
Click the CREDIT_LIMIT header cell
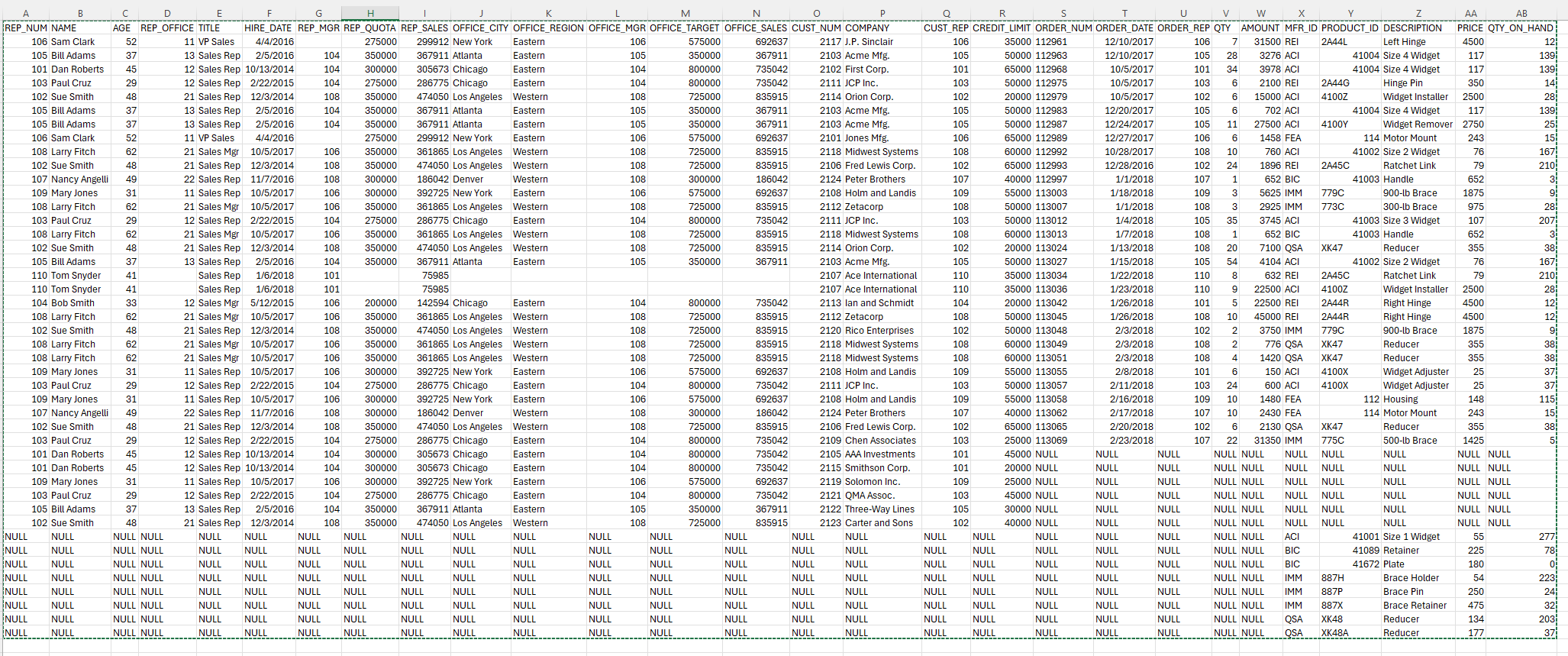tap(1002, 27)
